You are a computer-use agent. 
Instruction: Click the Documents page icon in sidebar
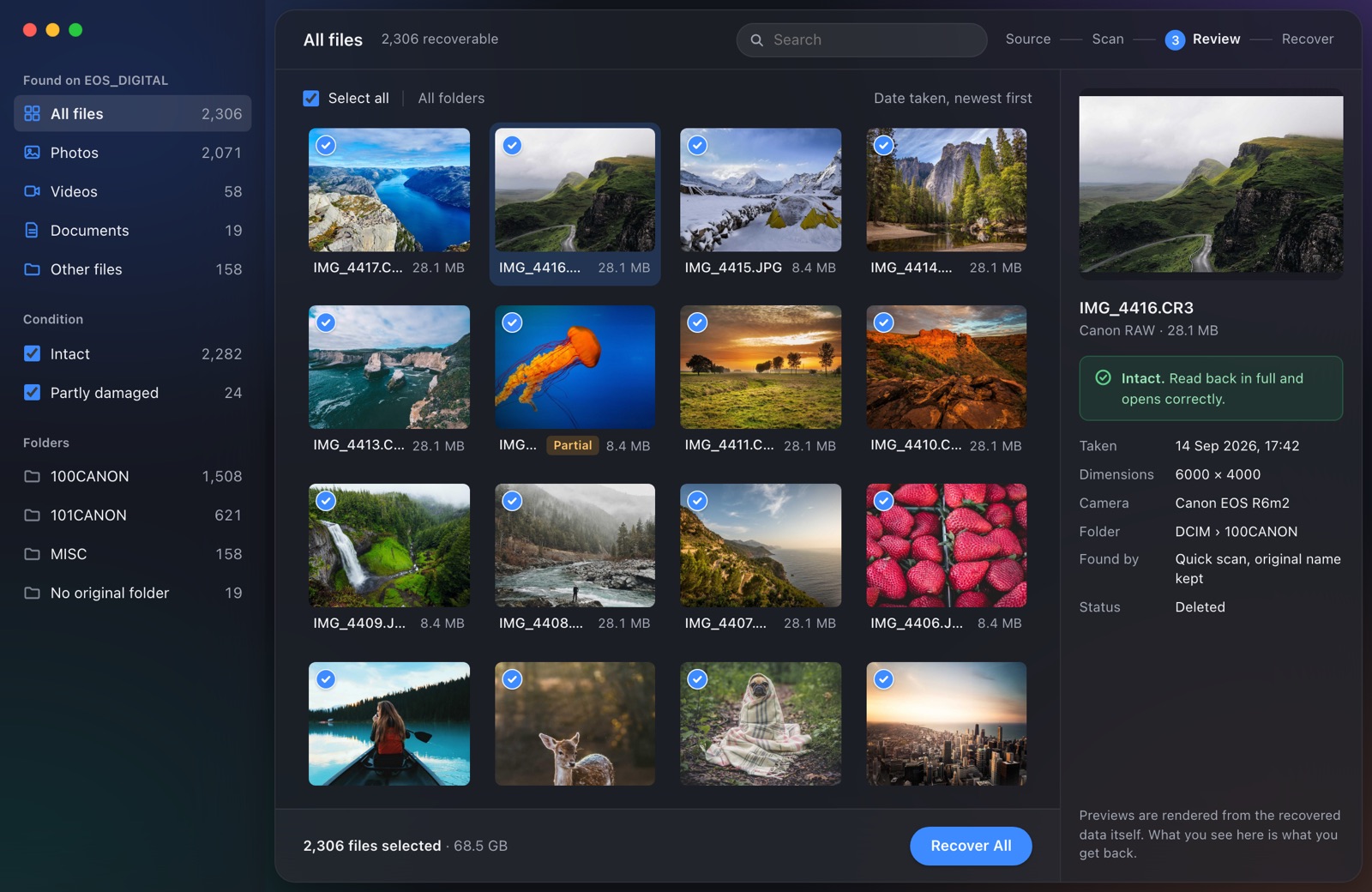point(32,230)
